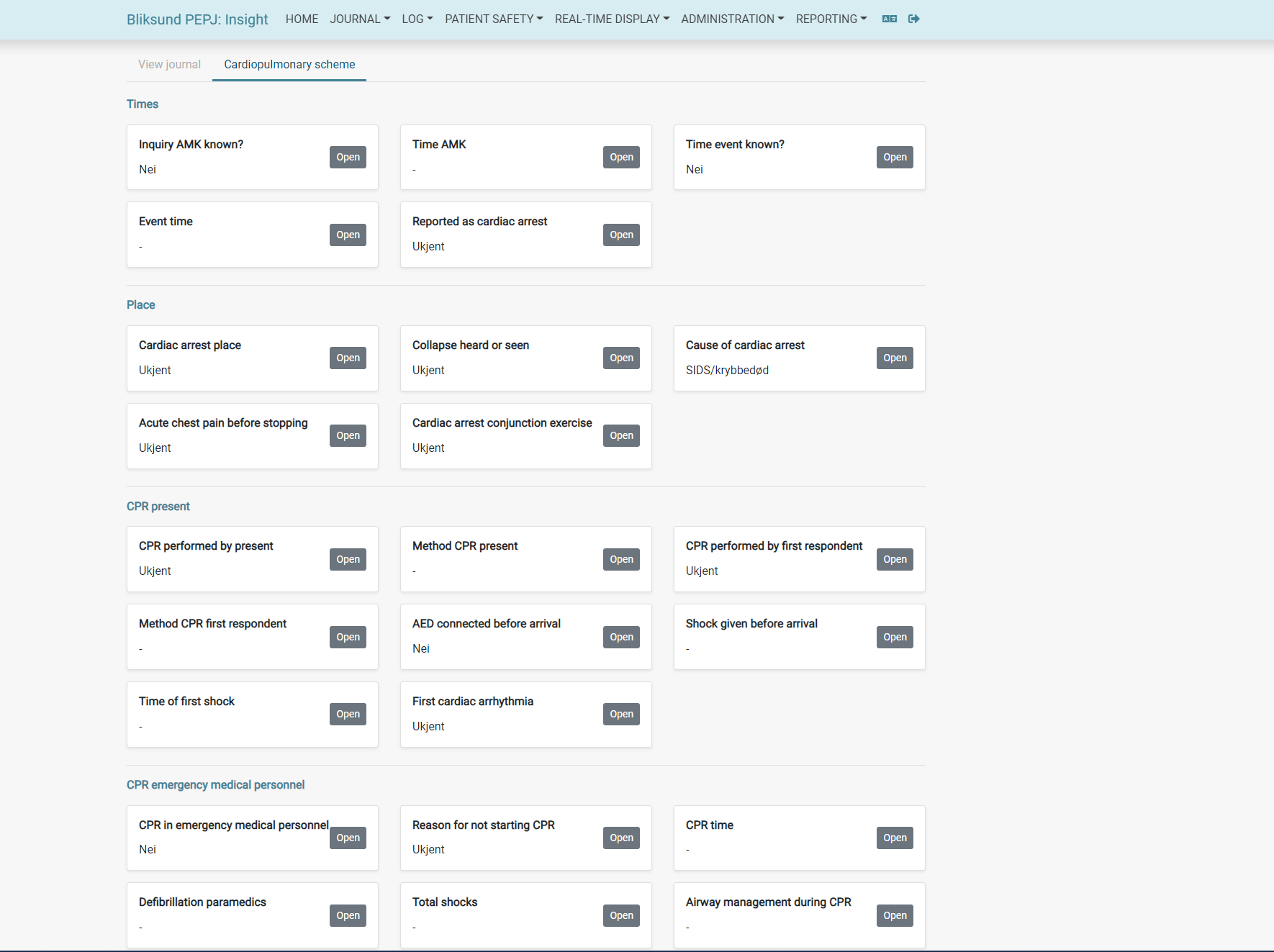Click the Times section heading
The image size is (1274, 952).
tap(143, 104)
